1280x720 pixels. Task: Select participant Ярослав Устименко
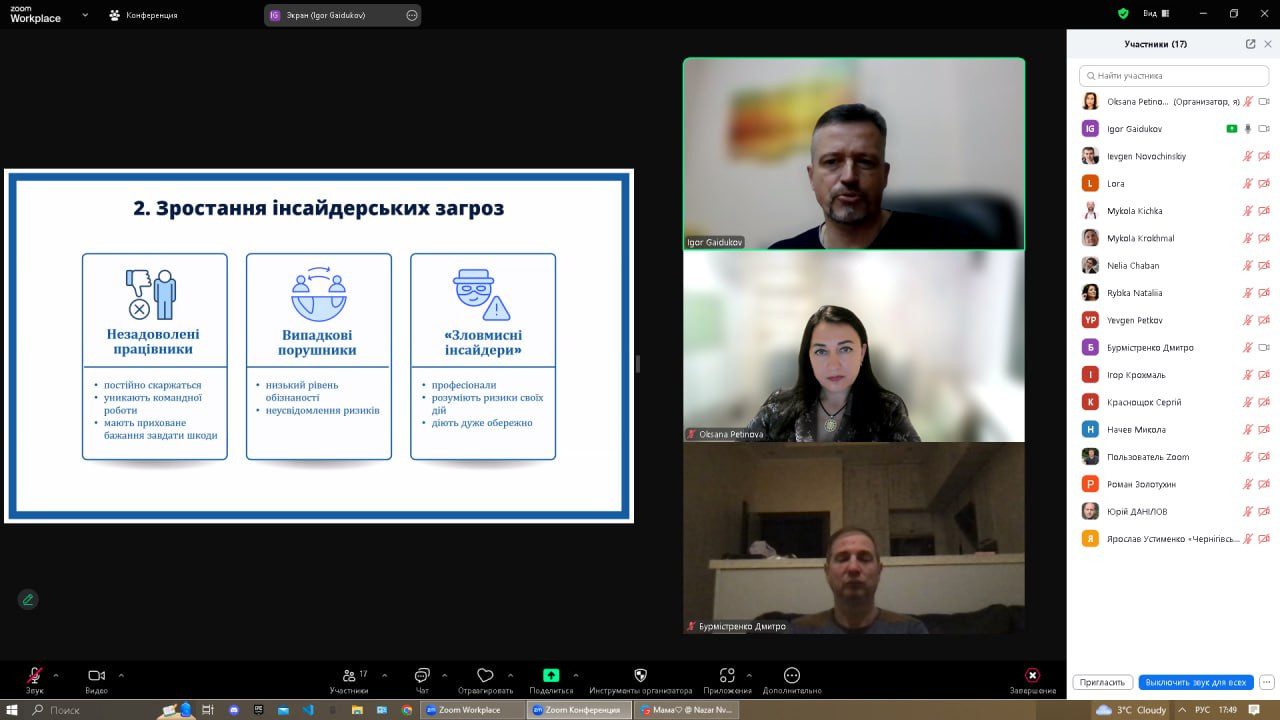point(1174,539)
